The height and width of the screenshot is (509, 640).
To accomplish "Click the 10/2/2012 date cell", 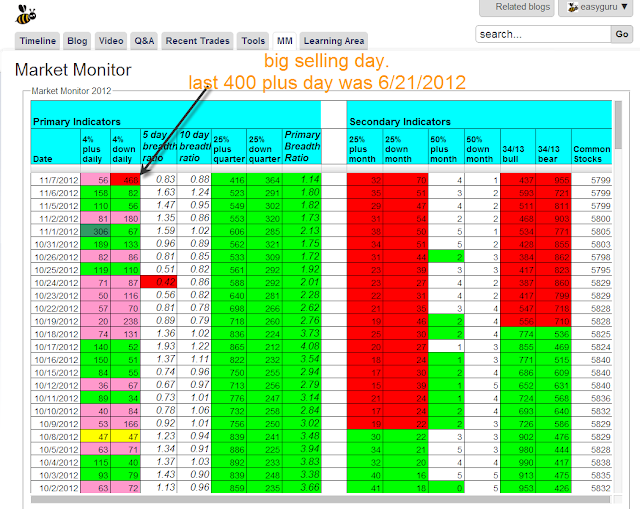I will point(56,488).
